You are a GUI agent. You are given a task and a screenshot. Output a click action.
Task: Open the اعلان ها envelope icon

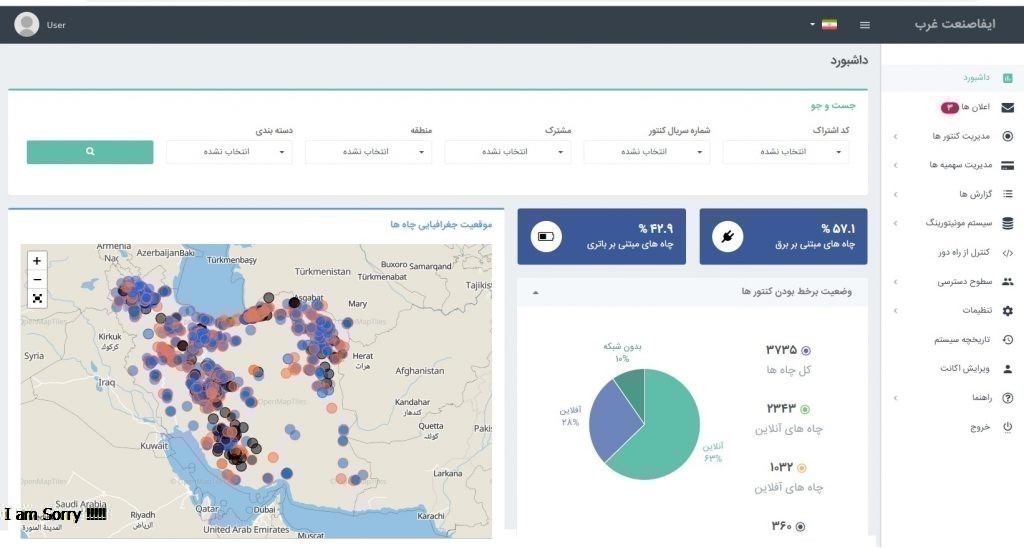coord(1008,107)
